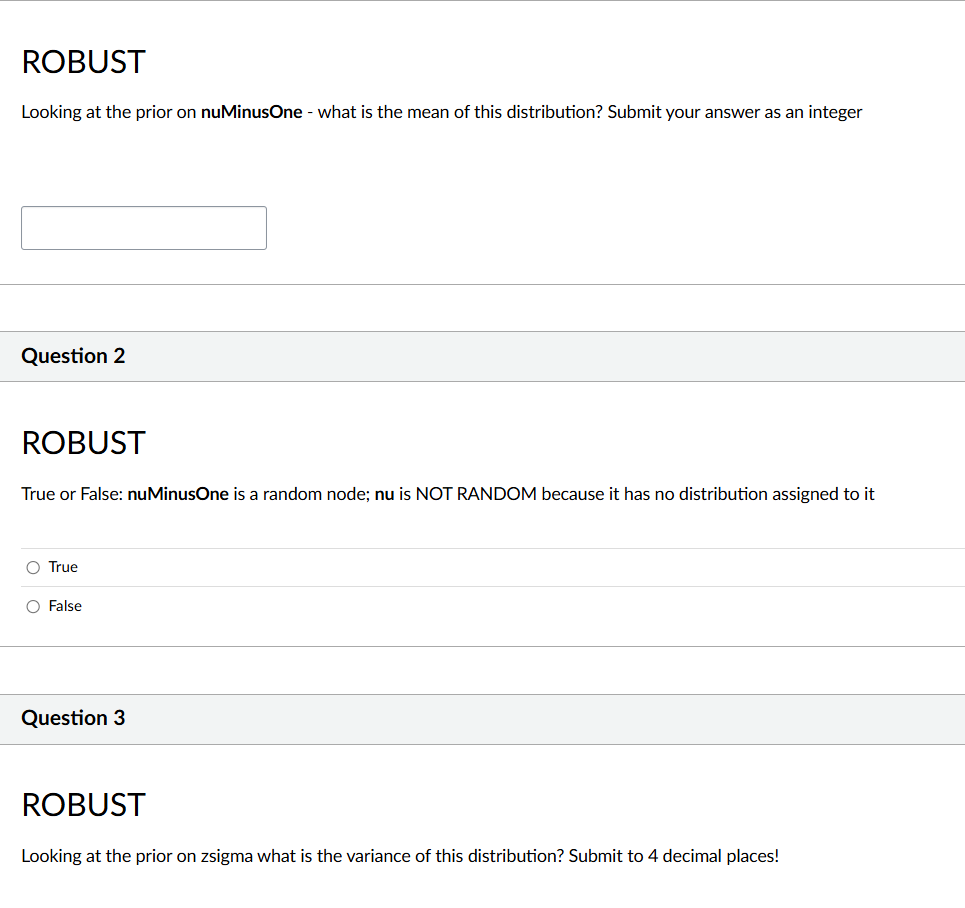The height and width of the screenshot is (908, 965).
Task: Click the ROBUST heading under Question 2
Action: [x=83, y=443]
